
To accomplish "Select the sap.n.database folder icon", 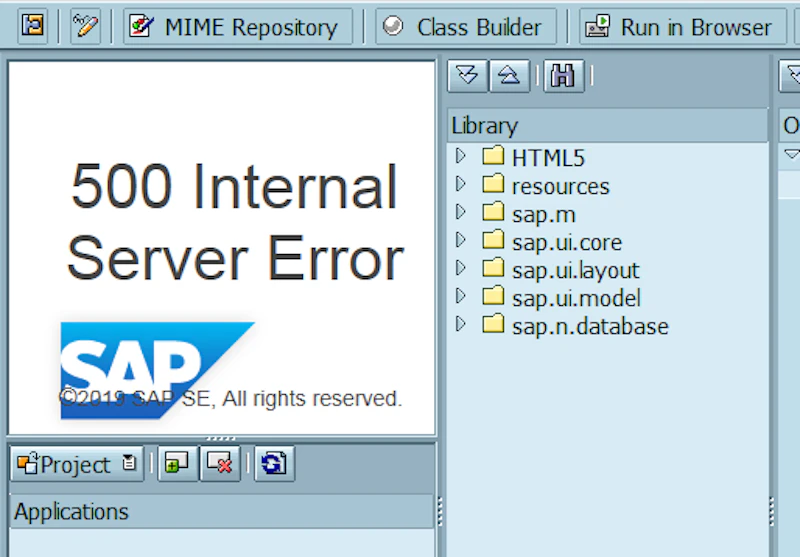I will click(493, 324).
